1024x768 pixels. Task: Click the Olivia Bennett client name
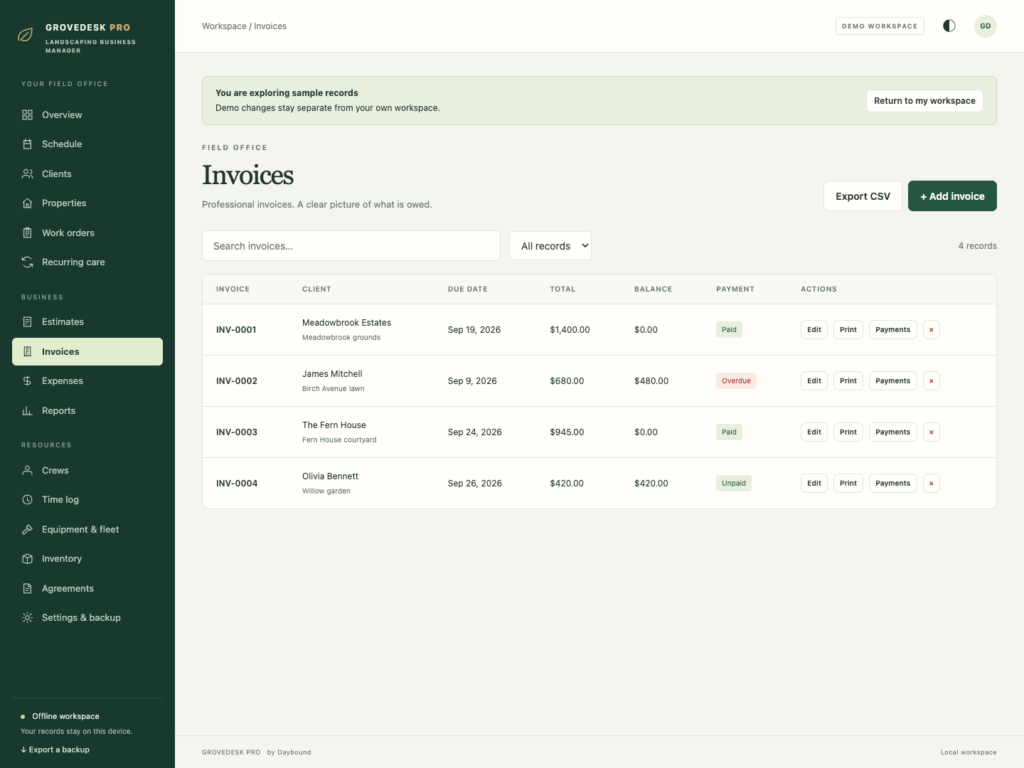330,476
